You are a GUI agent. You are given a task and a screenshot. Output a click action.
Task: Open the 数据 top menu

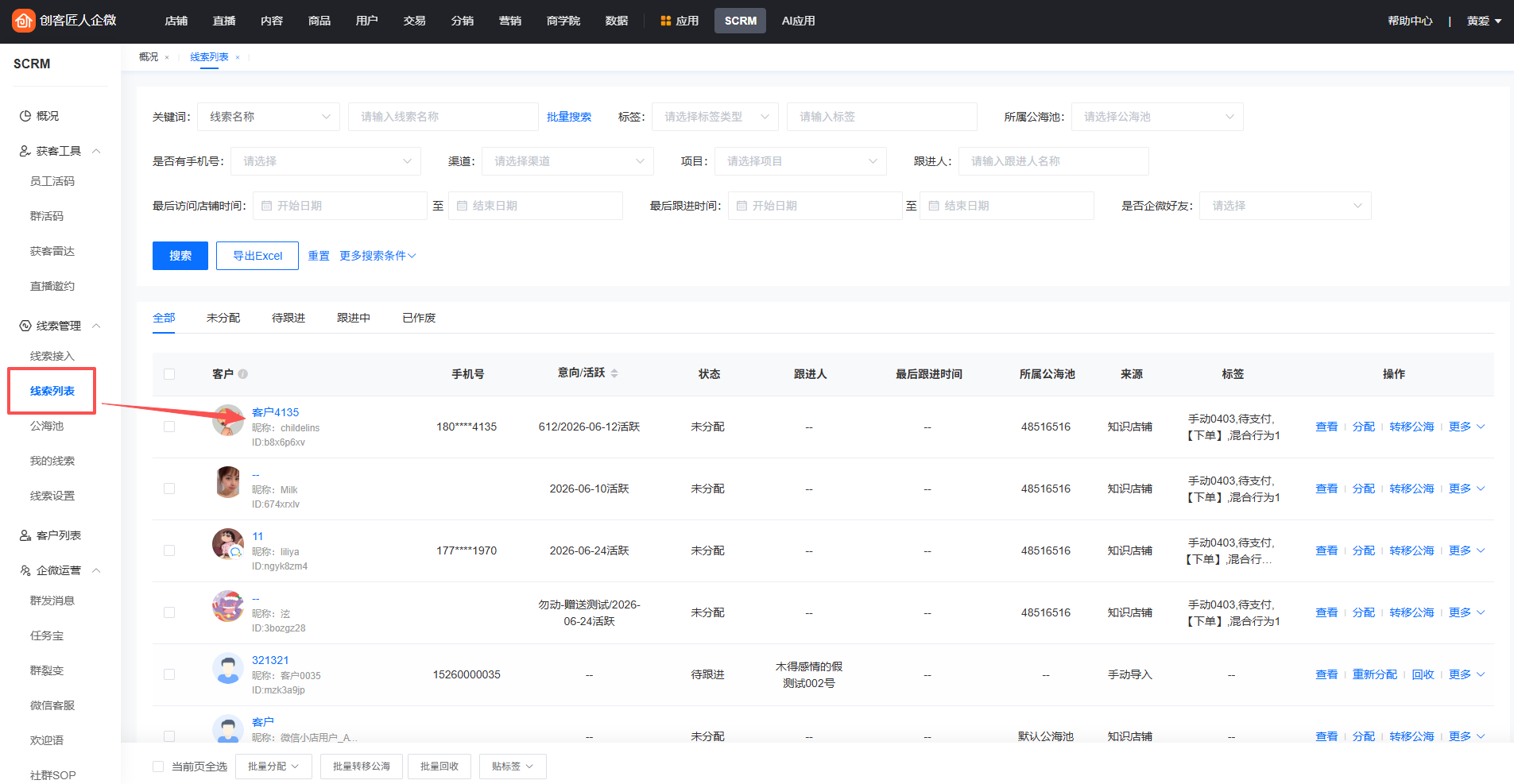tap(617, 21)
